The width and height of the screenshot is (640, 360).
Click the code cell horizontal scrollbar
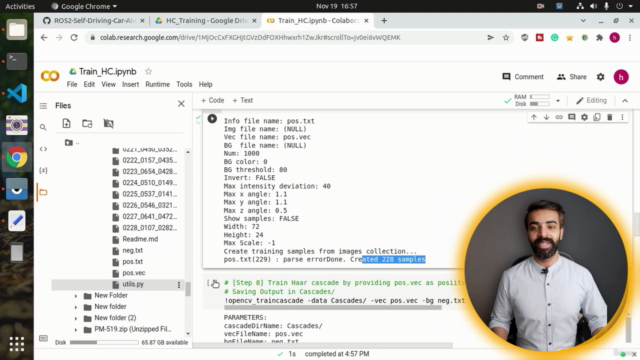[333, 308]
